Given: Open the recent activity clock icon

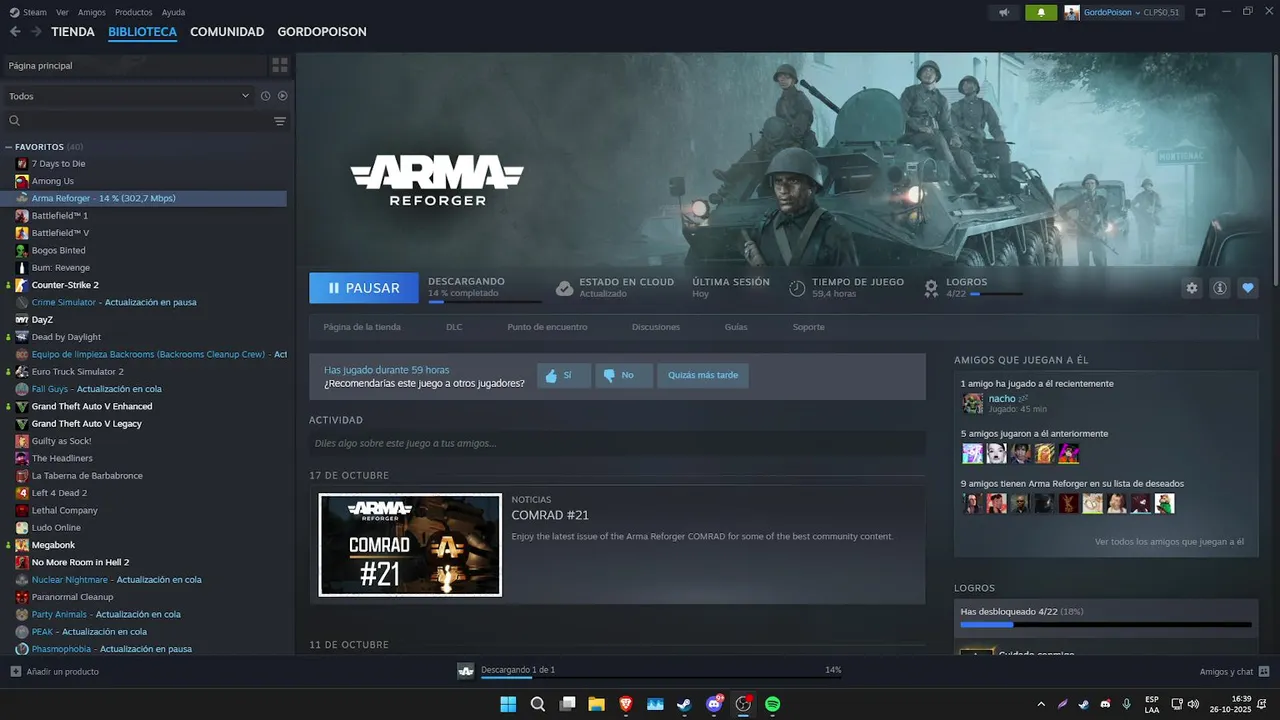Looking at the screenshot, I should click(x=265, y=96).
